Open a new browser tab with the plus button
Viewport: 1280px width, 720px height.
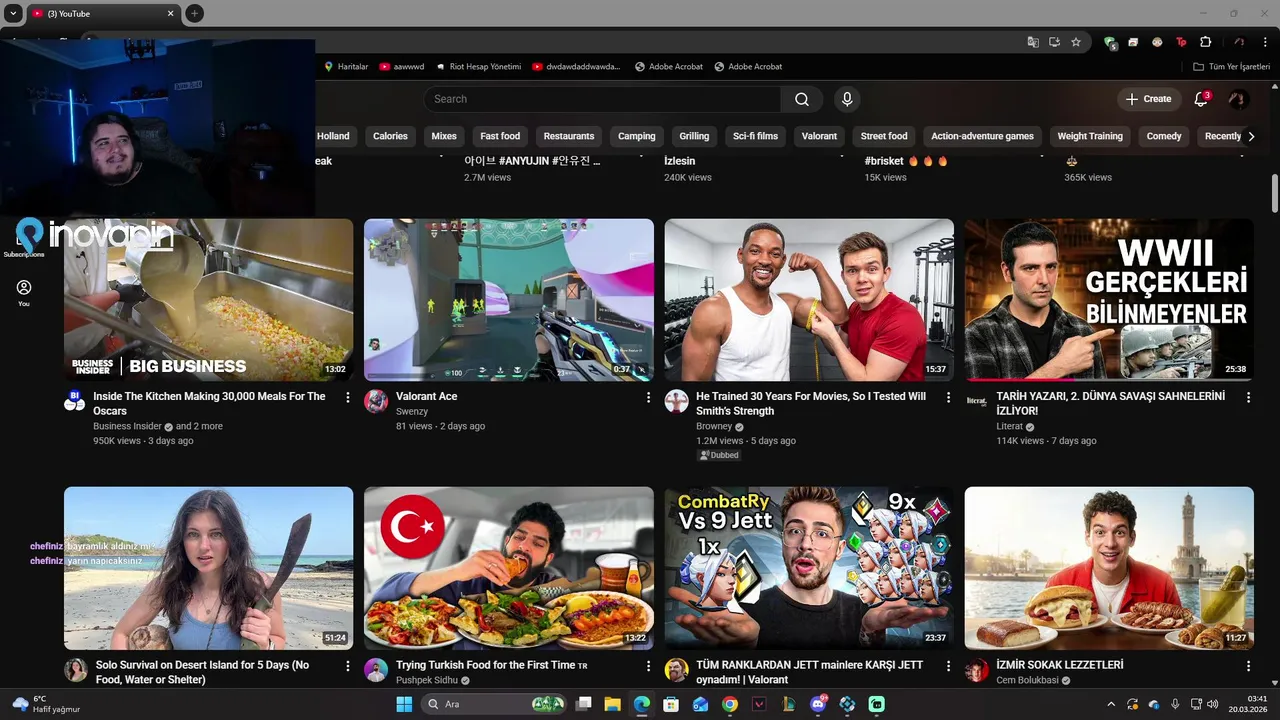pos(194,13)
